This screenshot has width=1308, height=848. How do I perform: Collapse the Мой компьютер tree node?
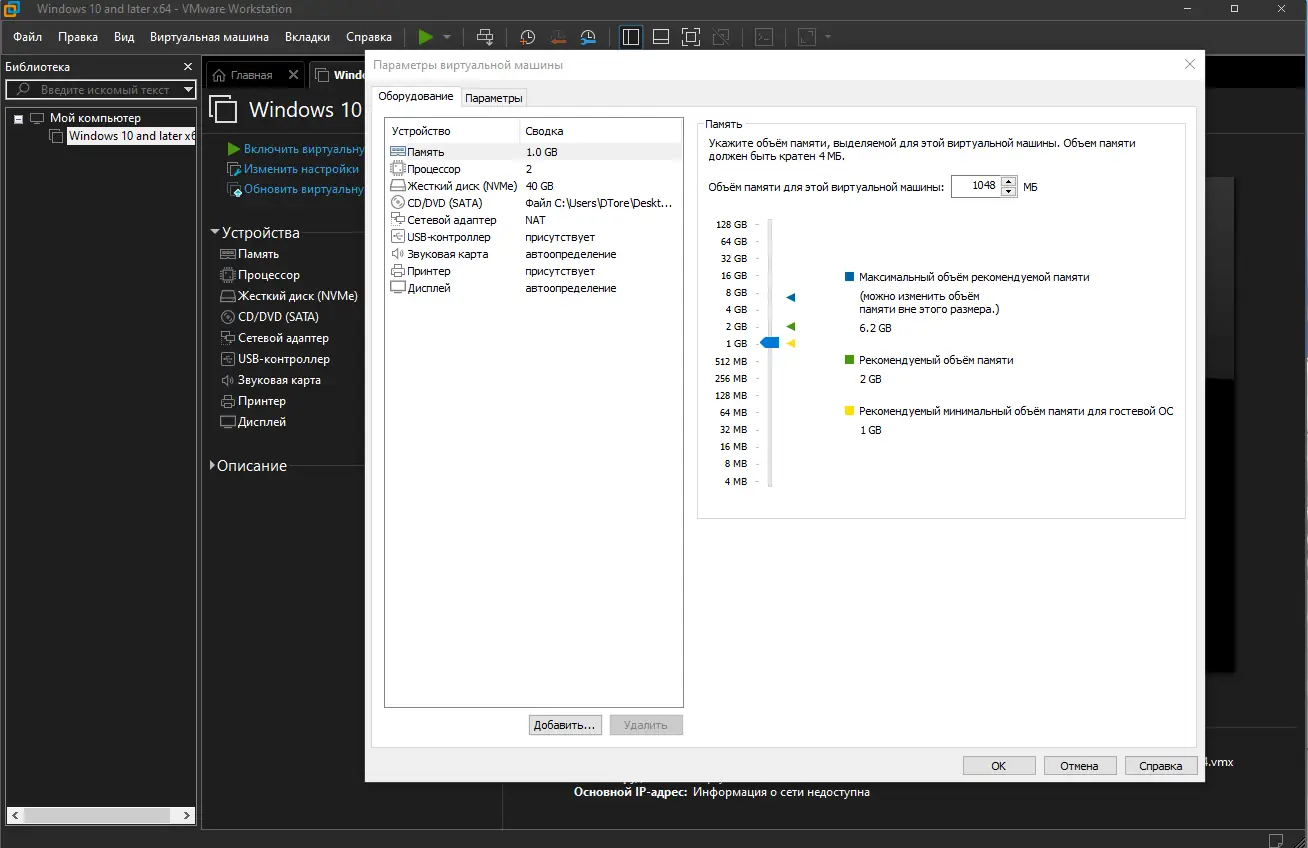click(x=18, y=119)
